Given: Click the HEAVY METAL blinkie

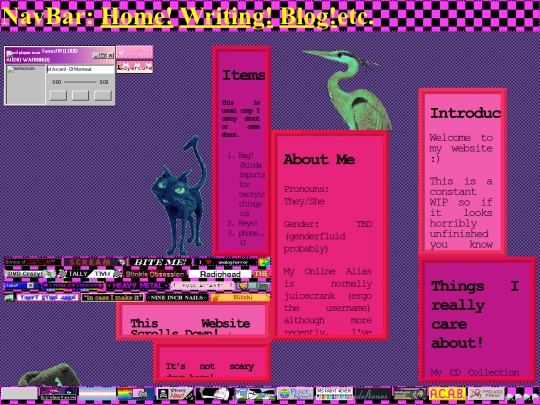Looking at the screenshot, I should [137, 286].
